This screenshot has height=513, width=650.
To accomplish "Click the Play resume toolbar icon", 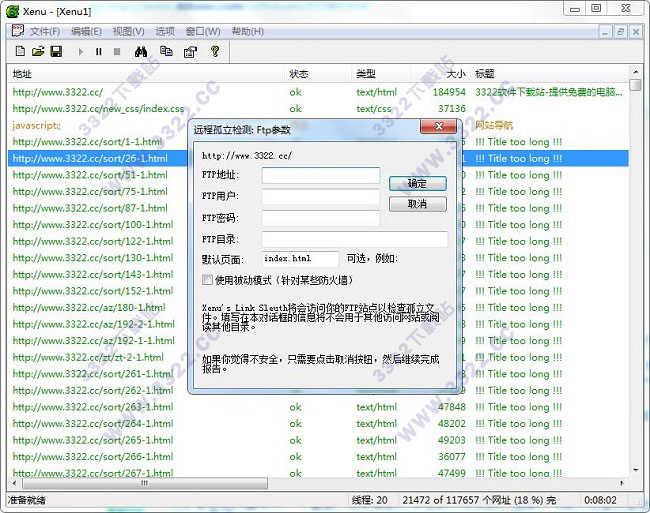I will click(80, 52).
